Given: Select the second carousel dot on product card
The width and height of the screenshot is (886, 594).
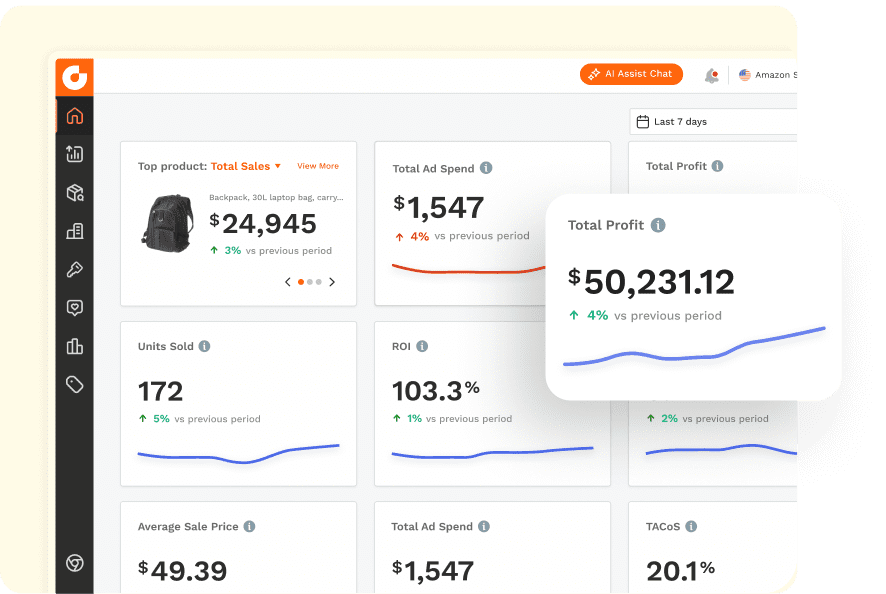Looking at the screenshot, I should (x=309, y=282).
